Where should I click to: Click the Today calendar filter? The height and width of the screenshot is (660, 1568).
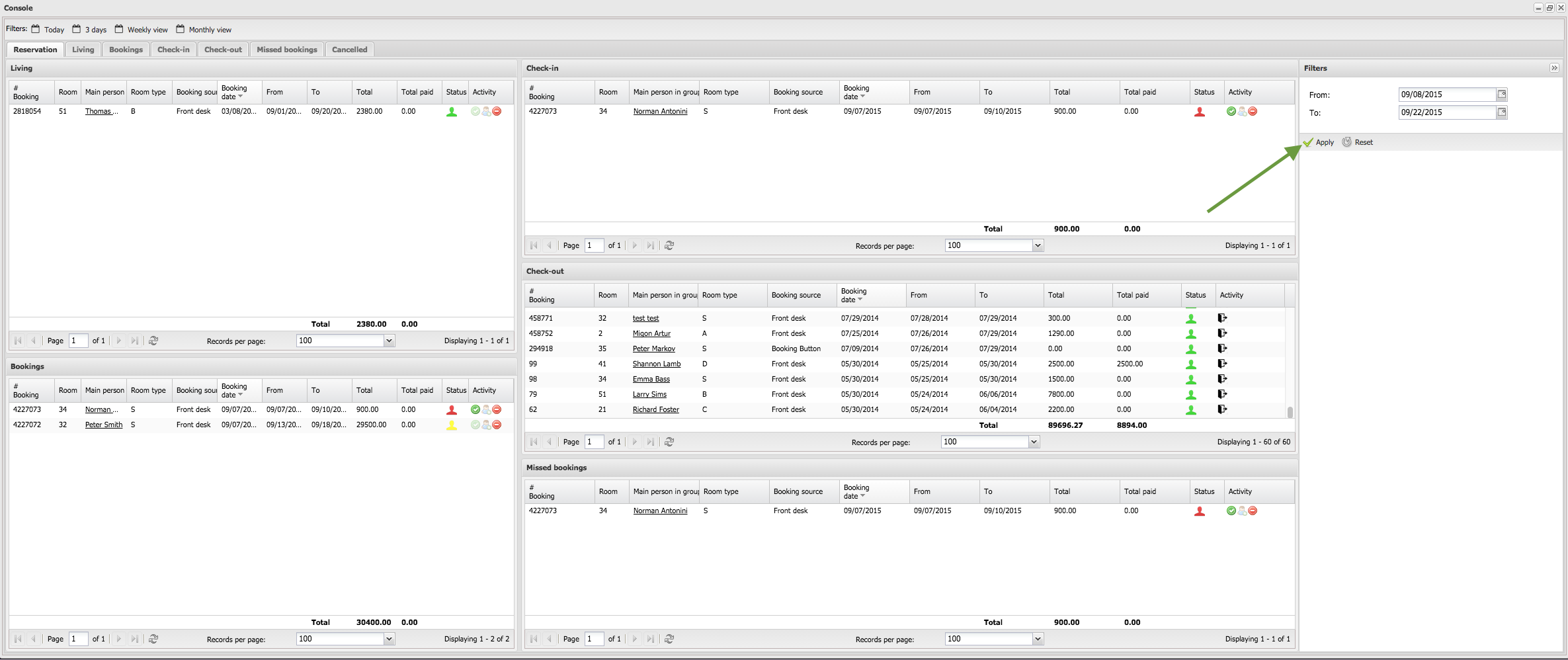click(48, 29)
